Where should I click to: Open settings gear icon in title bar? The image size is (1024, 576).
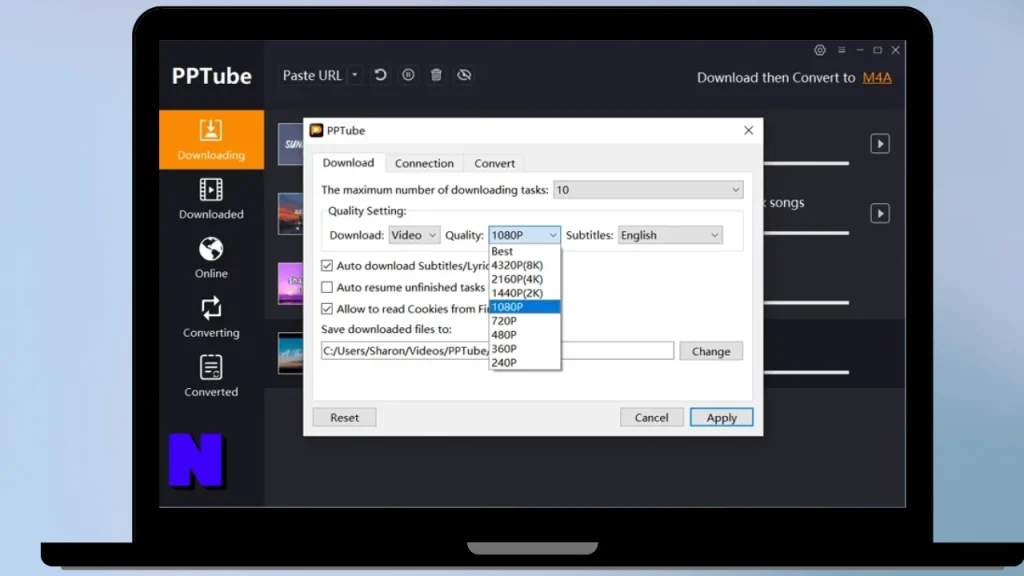pyautogui.click(x=820, y=50)
